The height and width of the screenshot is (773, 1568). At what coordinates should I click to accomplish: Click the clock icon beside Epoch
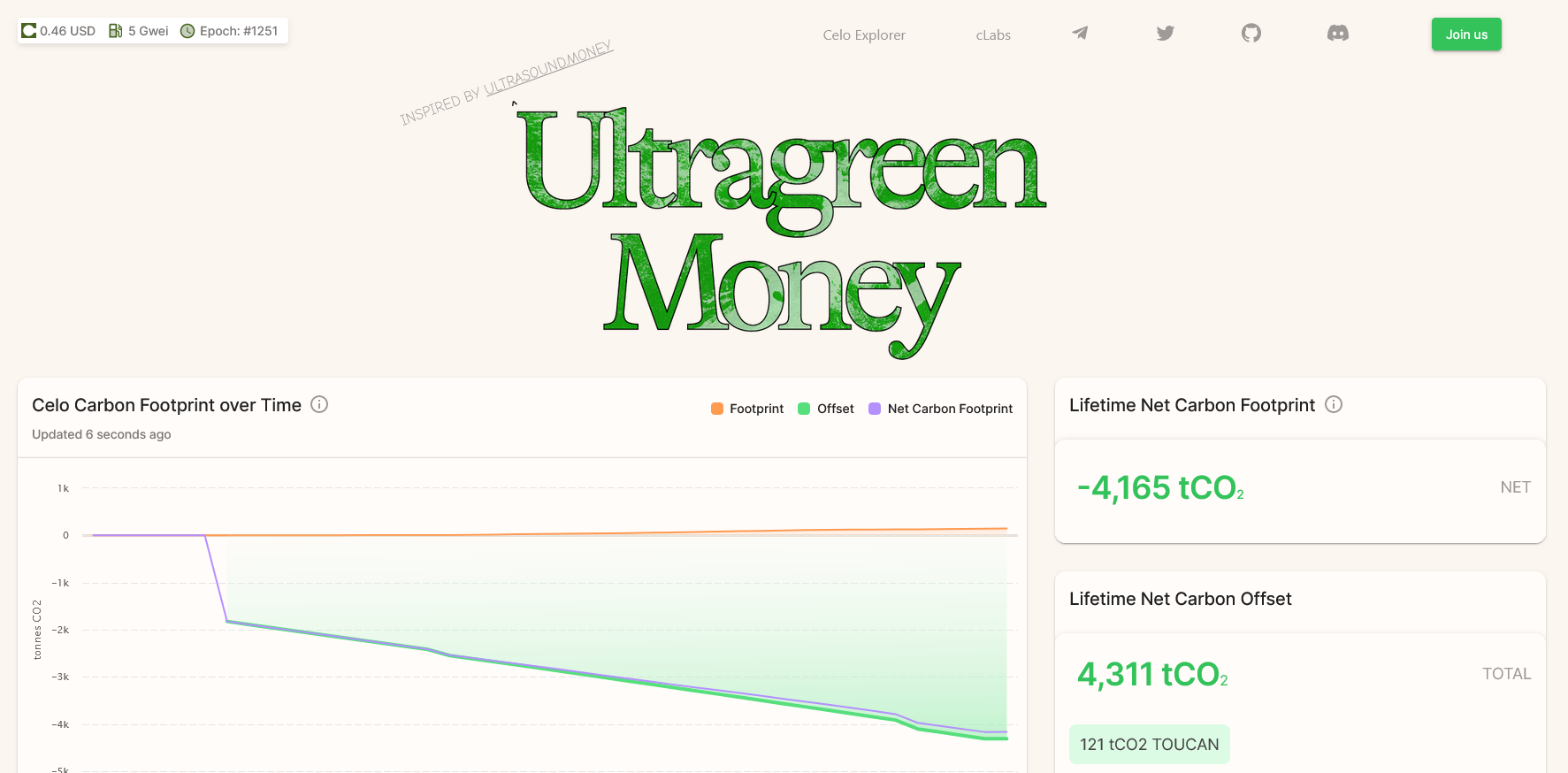tap(187, 31)
